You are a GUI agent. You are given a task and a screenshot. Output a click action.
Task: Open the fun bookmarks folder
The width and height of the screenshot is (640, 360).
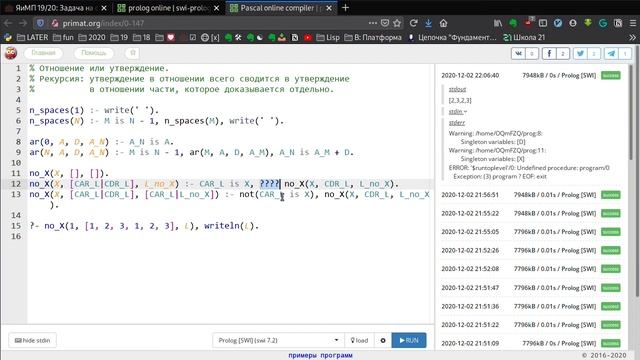pyautogui.click(x=63, y=38)
